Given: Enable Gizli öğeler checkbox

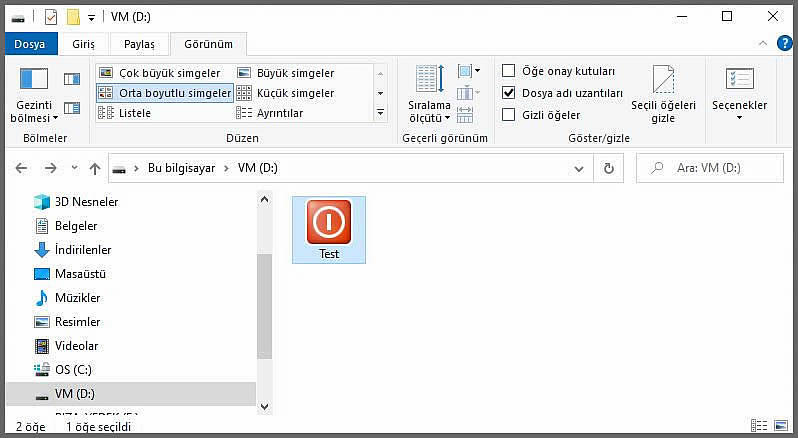Looking at the screenshot, I should [x=508, y=114].
